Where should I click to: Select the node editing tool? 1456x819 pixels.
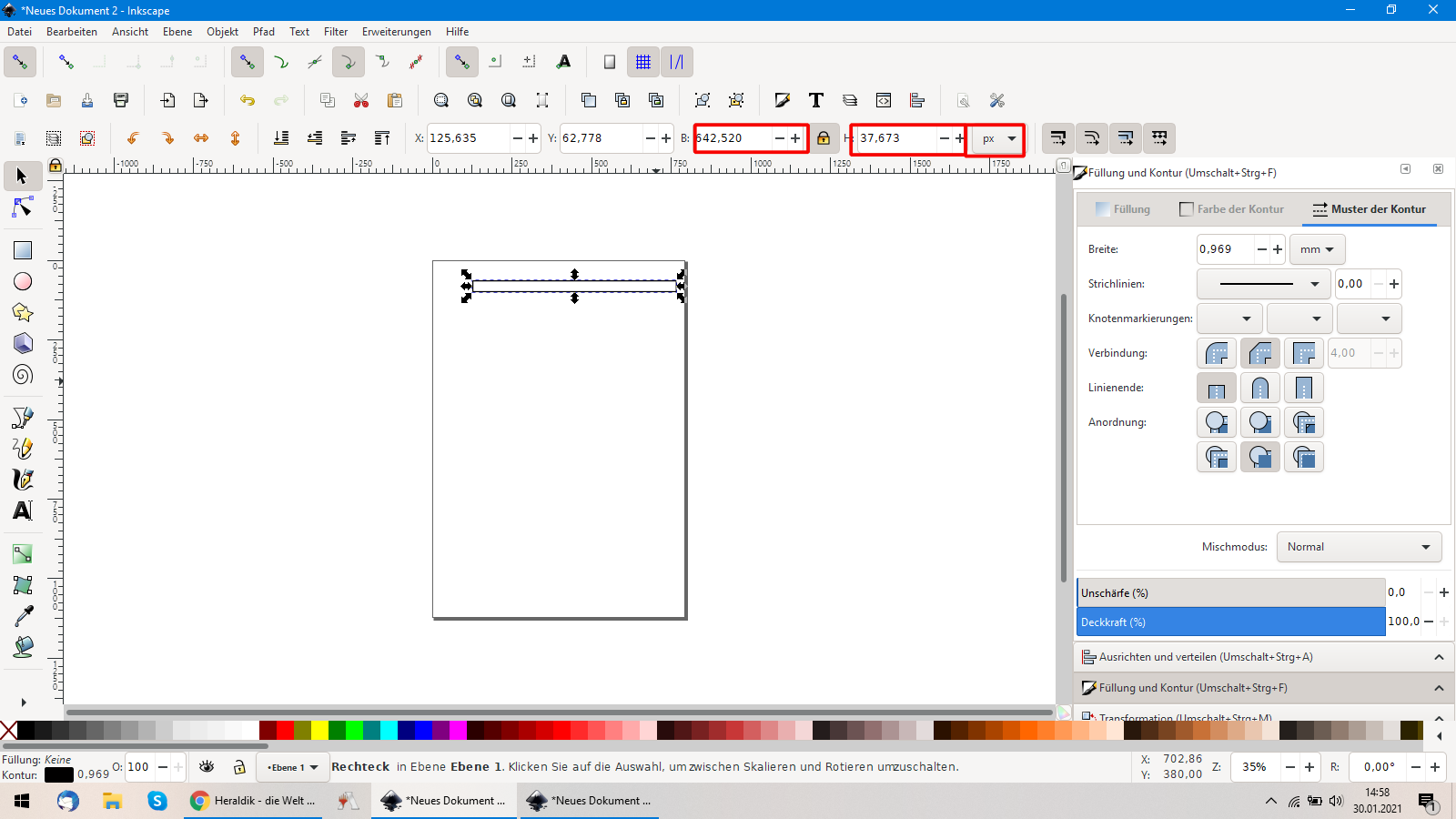coord(23,208)
